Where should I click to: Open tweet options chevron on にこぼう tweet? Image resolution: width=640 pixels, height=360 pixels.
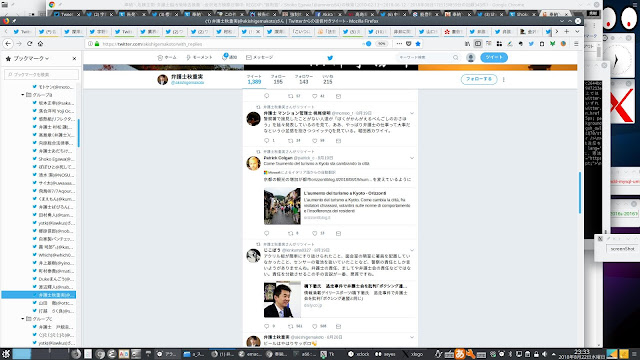[412, 250]
